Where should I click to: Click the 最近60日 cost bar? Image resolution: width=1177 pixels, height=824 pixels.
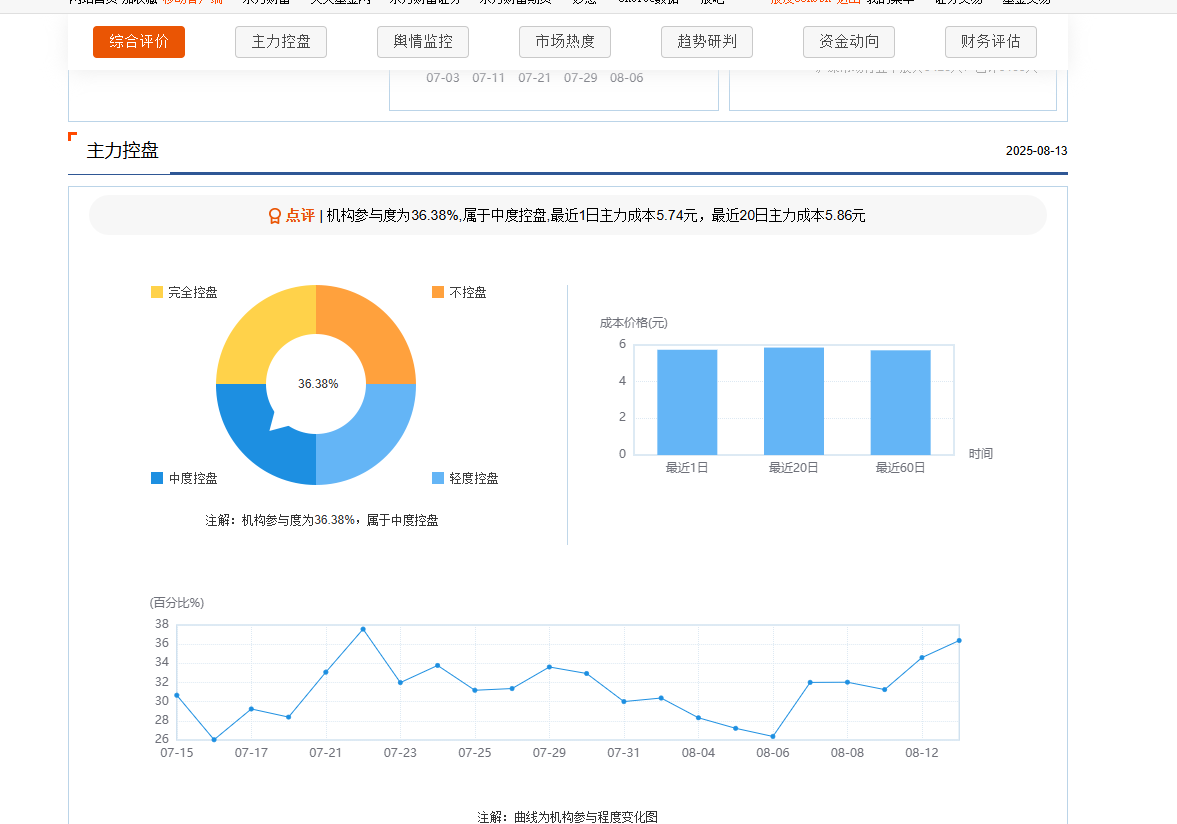pos(900,402)
